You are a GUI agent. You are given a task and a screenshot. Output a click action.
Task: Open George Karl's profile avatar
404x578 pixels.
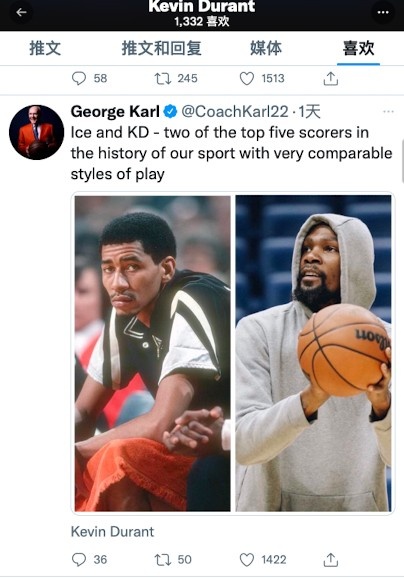(36, 132)
